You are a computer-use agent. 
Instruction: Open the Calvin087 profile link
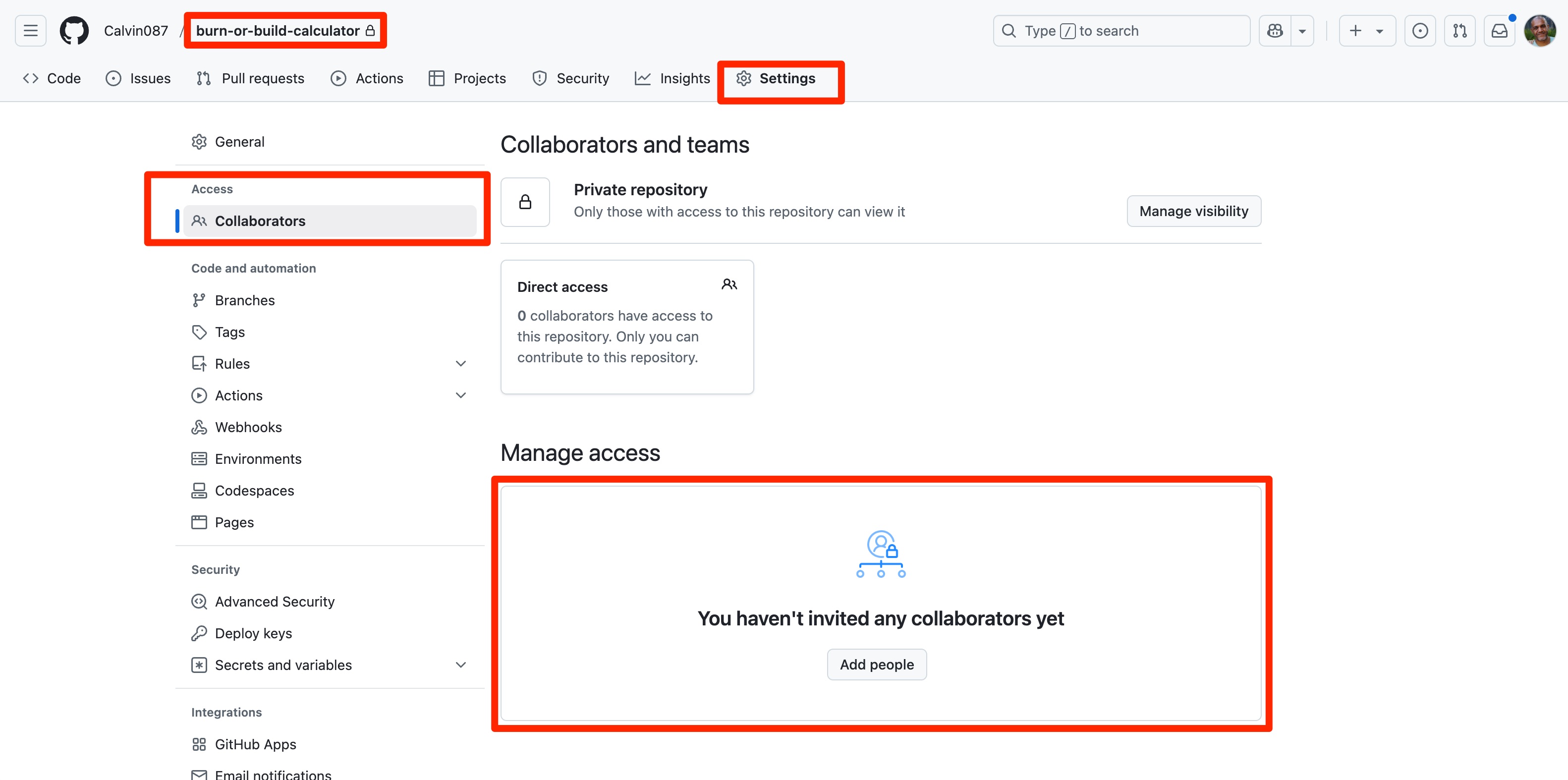136,30
